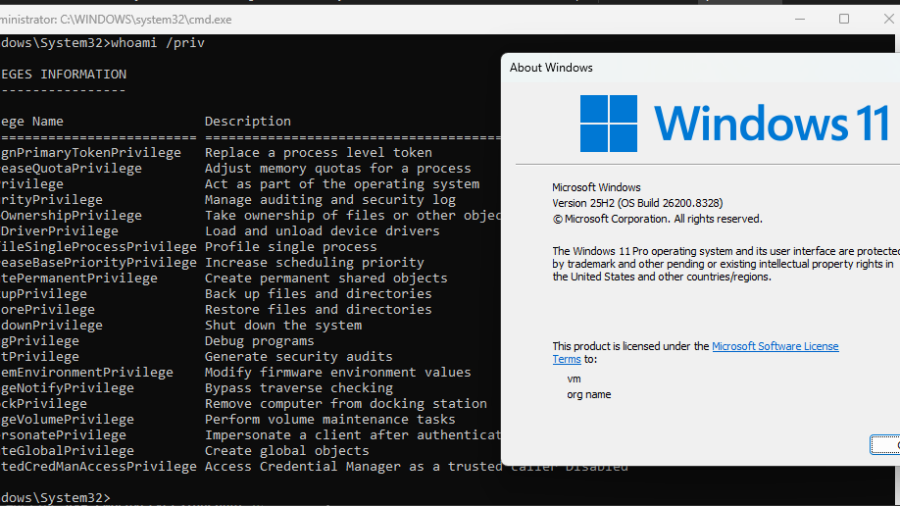900x506 pixels.
Task: Click 'Bypass traverse checking' description
Action: click(x=299, y=388)
